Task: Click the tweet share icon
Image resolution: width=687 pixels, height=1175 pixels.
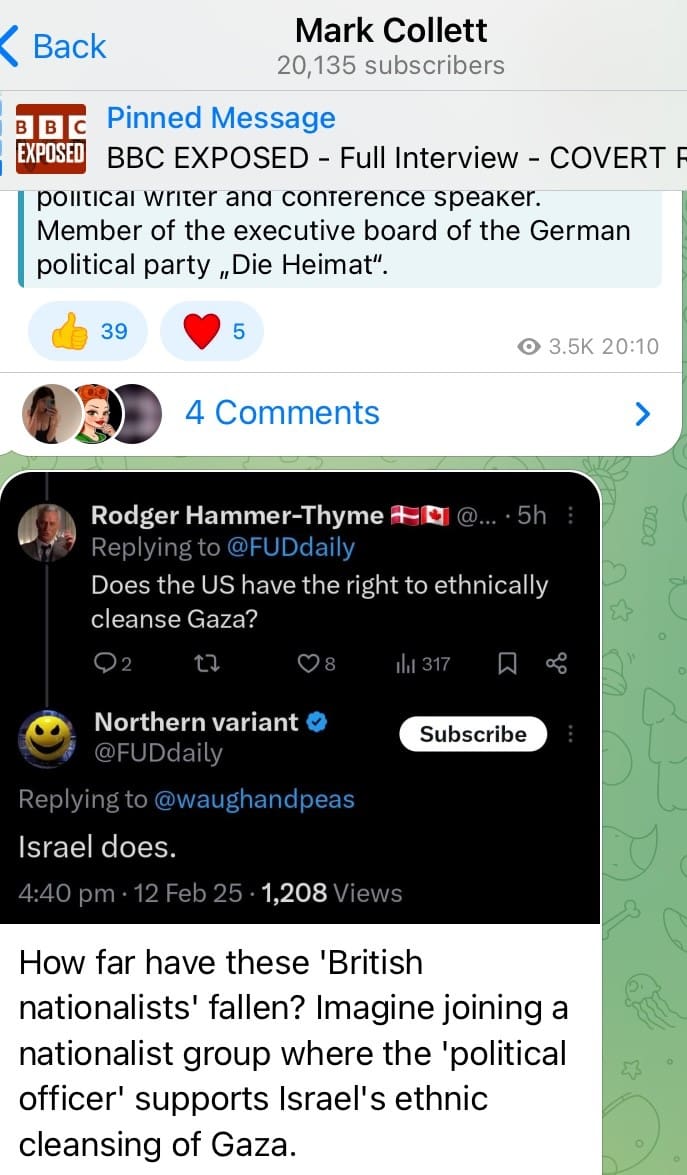Action: pos(557,663)
